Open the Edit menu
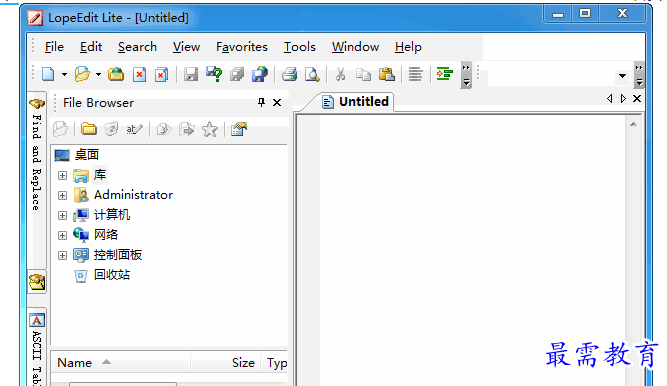The image size is (667, 386). pos(91,47)
